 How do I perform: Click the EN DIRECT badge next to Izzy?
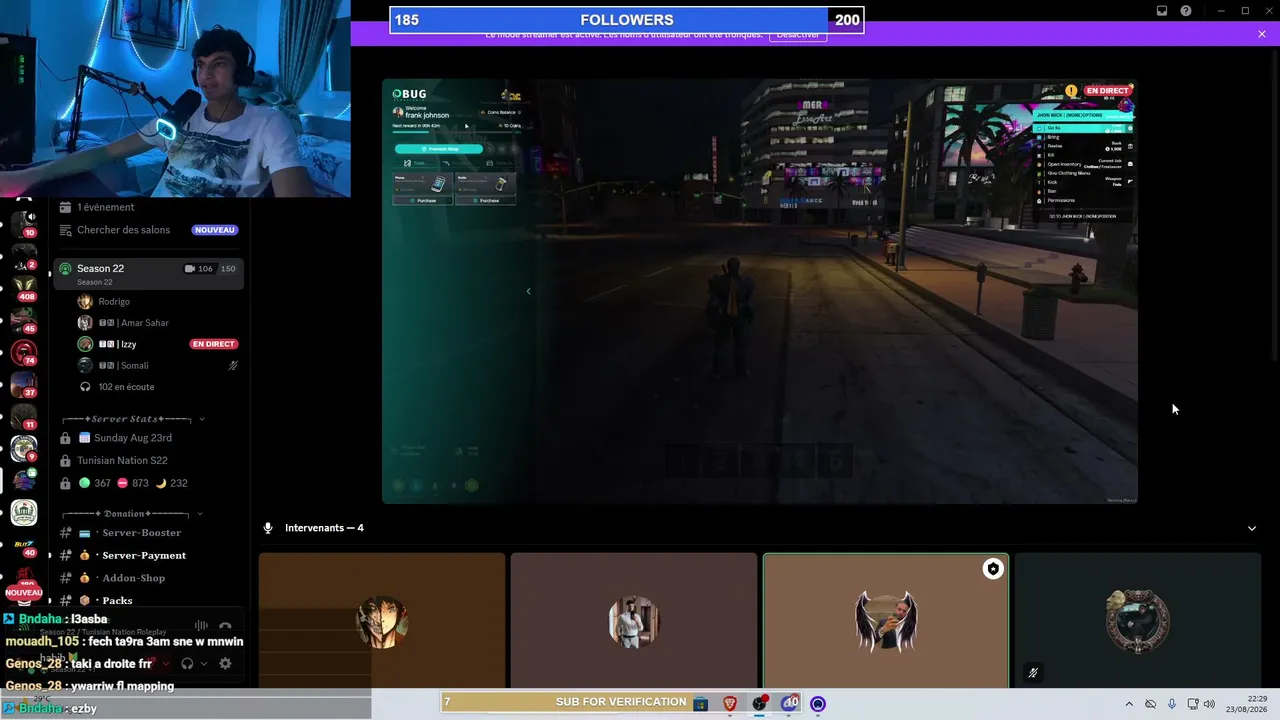[214, 344]
